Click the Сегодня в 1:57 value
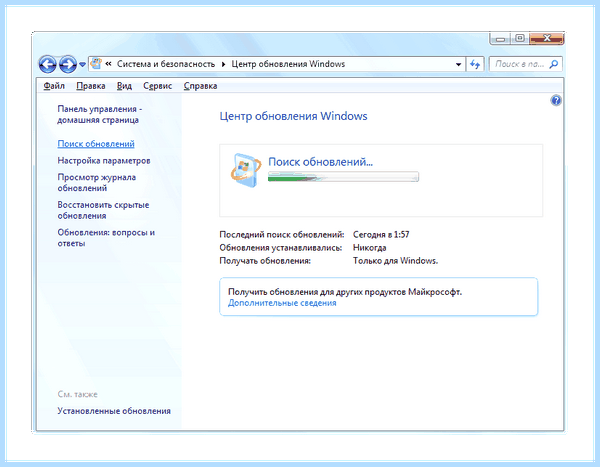Screen dimensions: 600x467 (x=381, y=234)
